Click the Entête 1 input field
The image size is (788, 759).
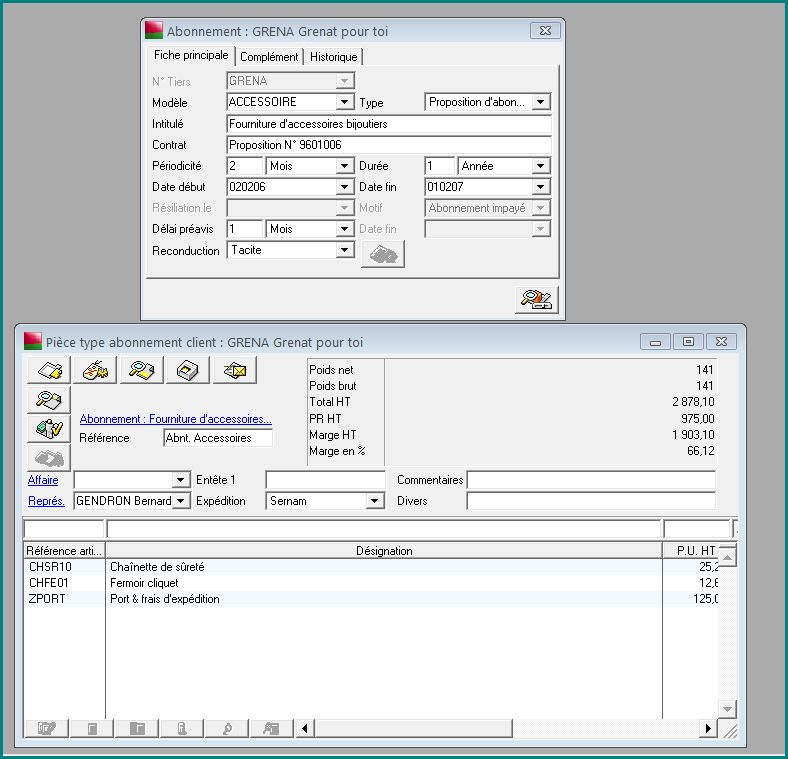point(325,480)
